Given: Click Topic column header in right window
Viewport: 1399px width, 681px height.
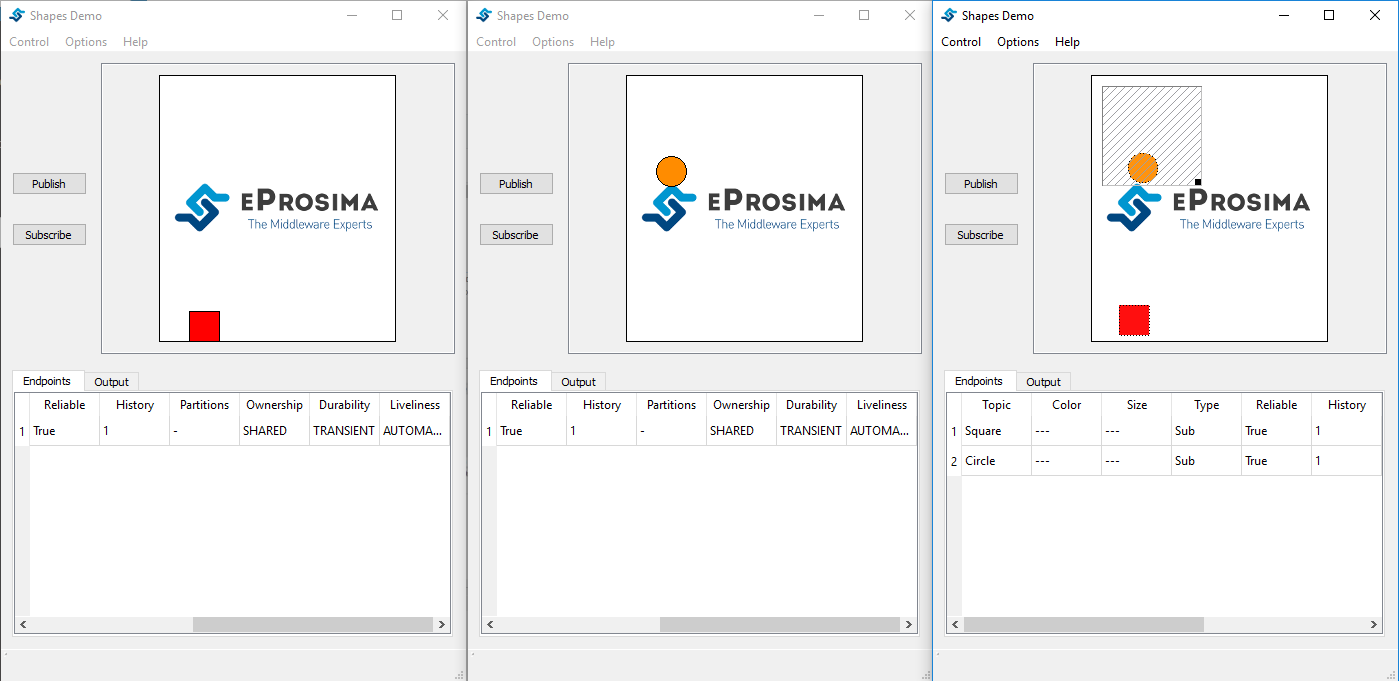Looking at the screenshot, I should 996,405.
